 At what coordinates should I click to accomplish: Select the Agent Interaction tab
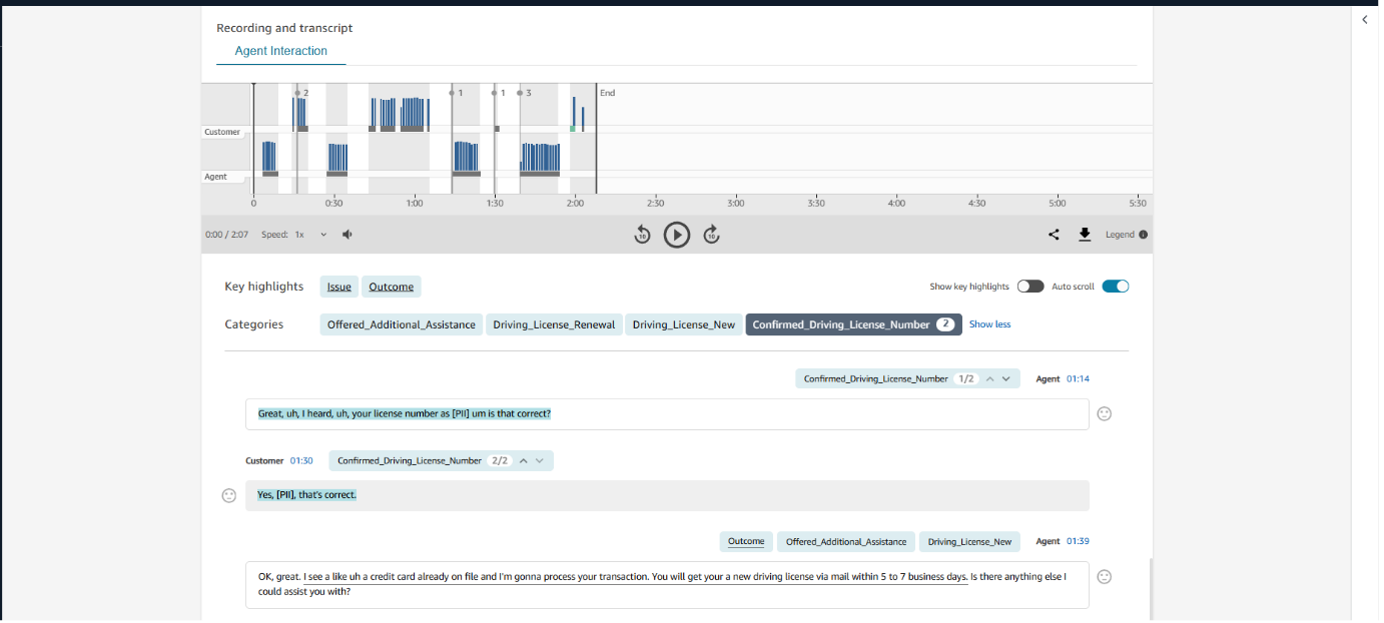pyautogui.click(x=281, y=51)
